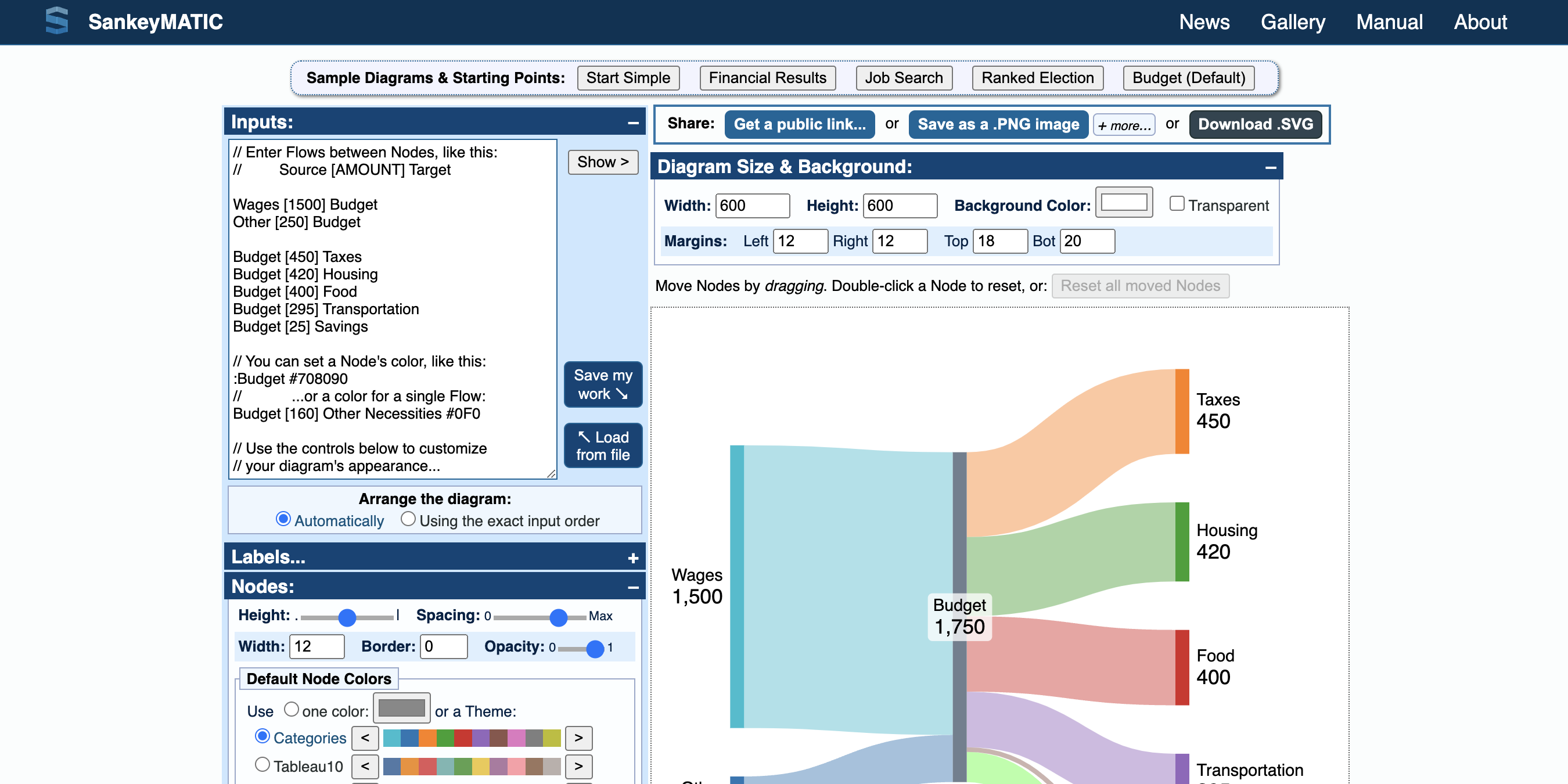Click Reset all moved Nodes button
The width and height of the screenshot is (1568, 784).
pyautogui.click(x=1140, y=286)
